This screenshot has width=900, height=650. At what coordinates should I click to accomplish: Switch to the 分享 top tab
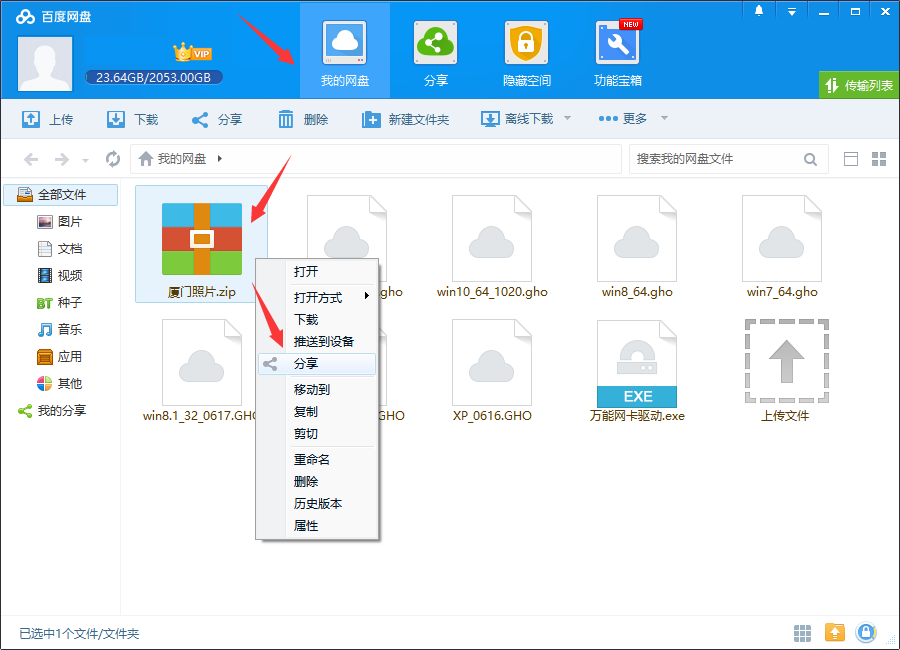click(436, 52)
